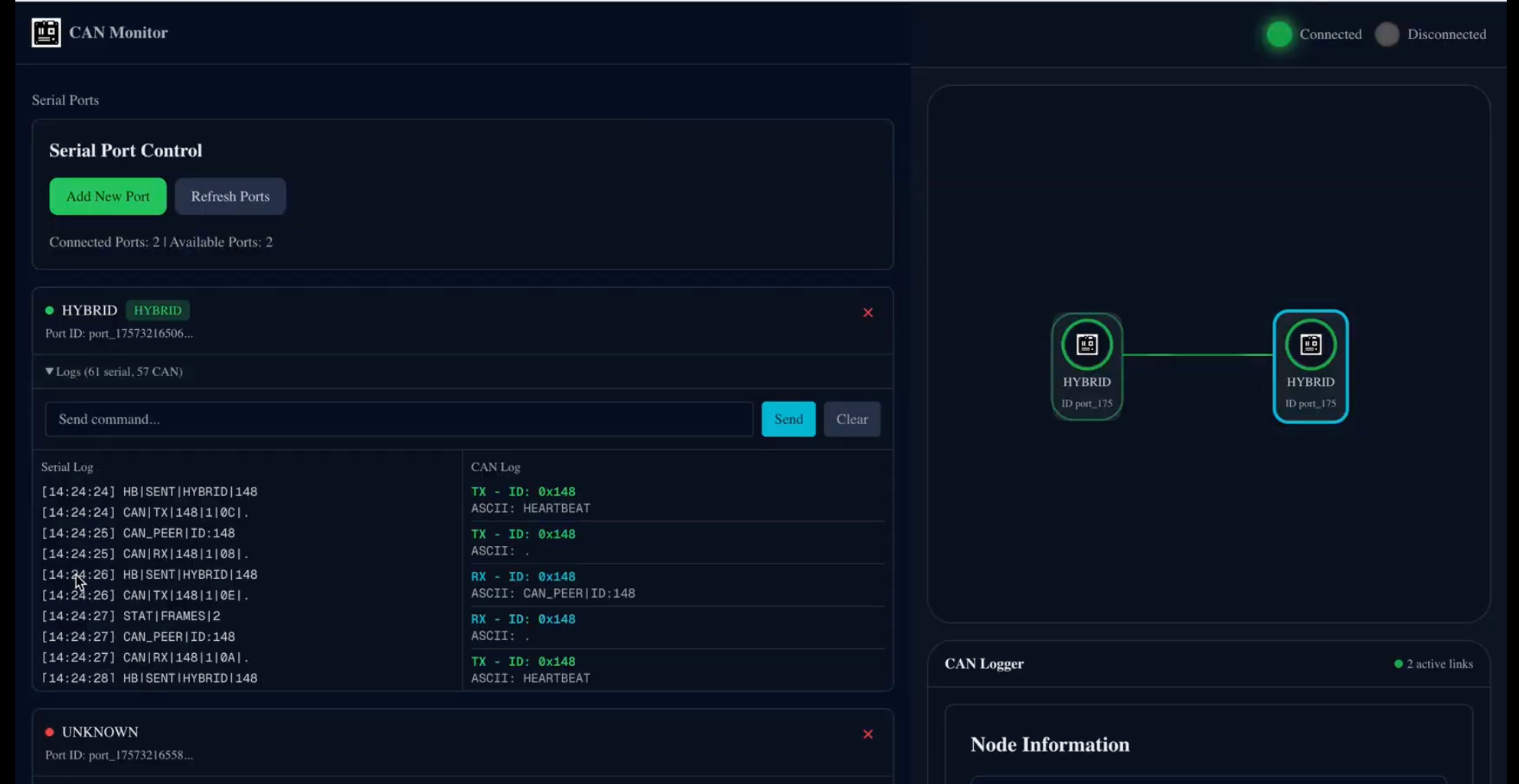Click the 2 active links label
Screen dimensions: 1519x784
coord(1439,664)
